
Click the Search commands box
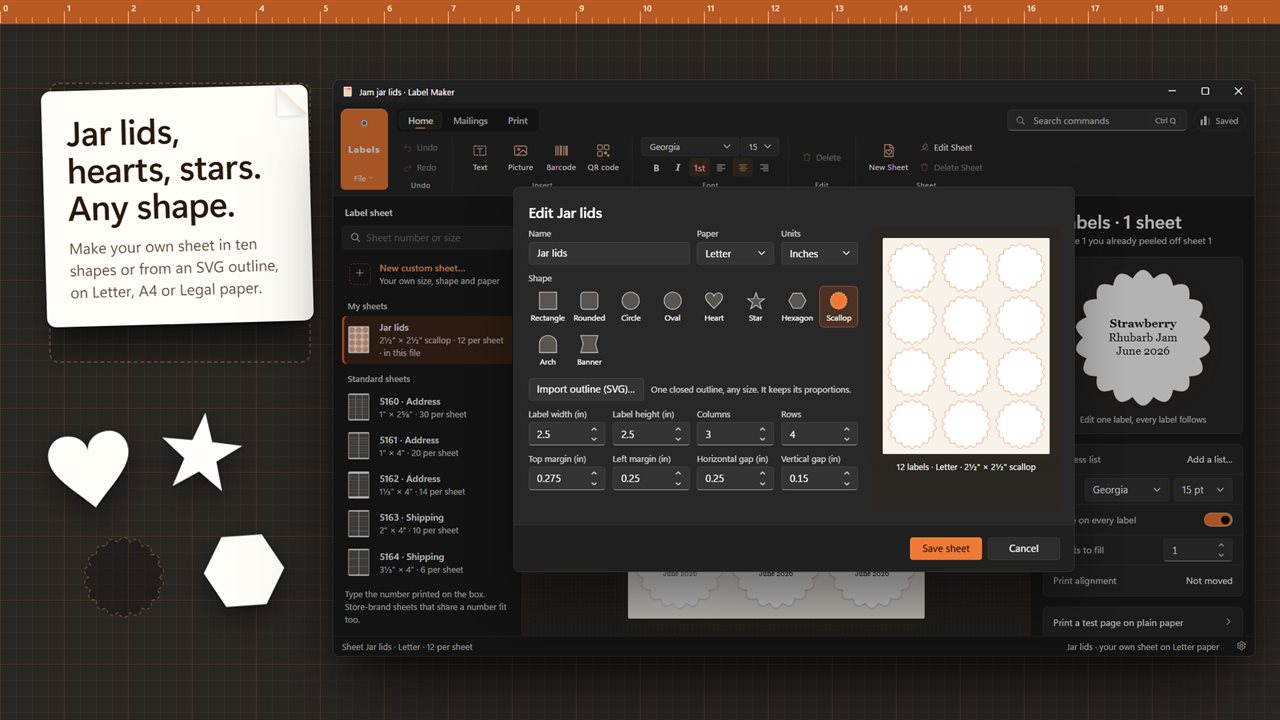1097,121
